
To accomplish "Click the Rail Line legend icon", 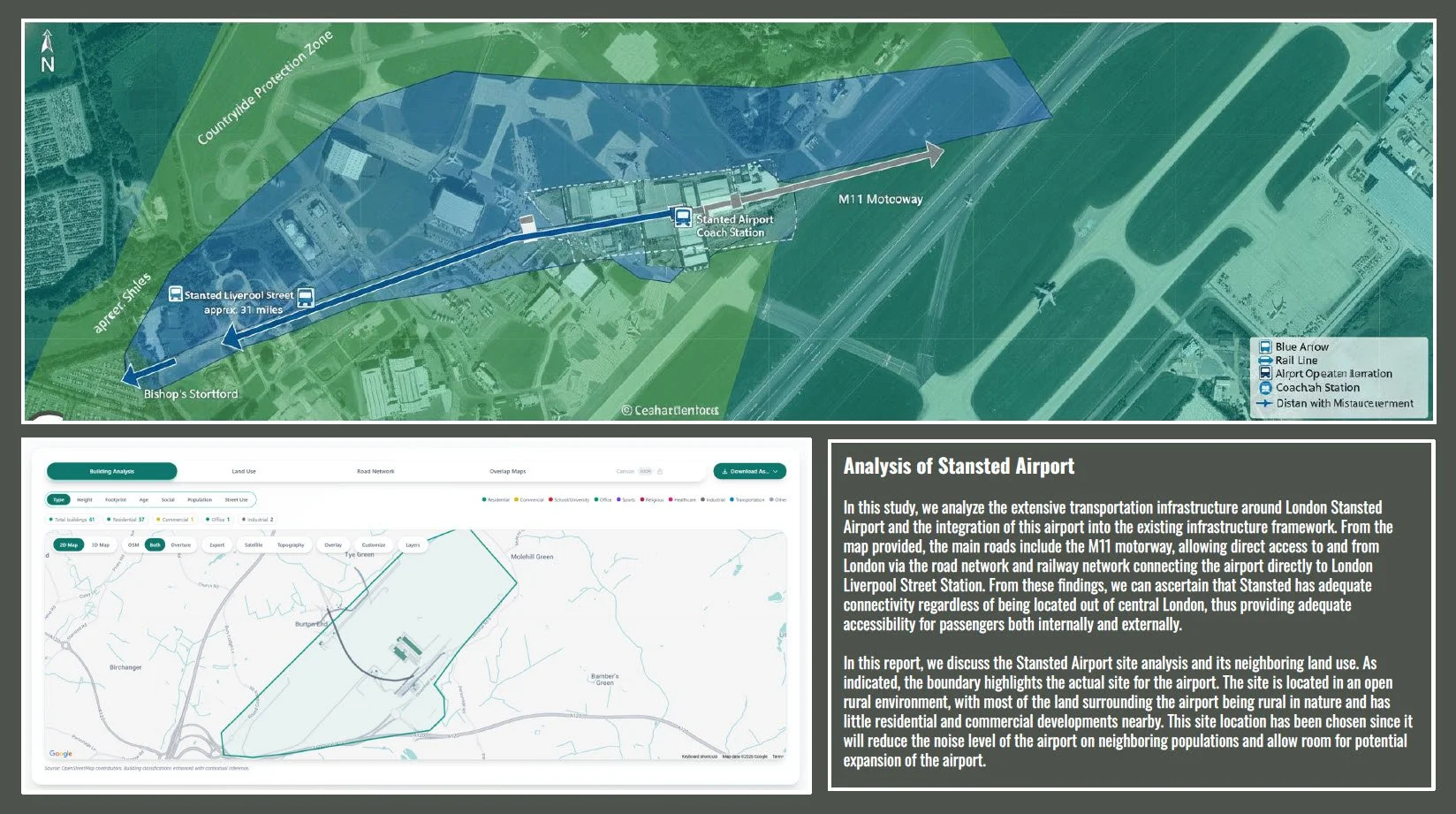I will 1265,360.
